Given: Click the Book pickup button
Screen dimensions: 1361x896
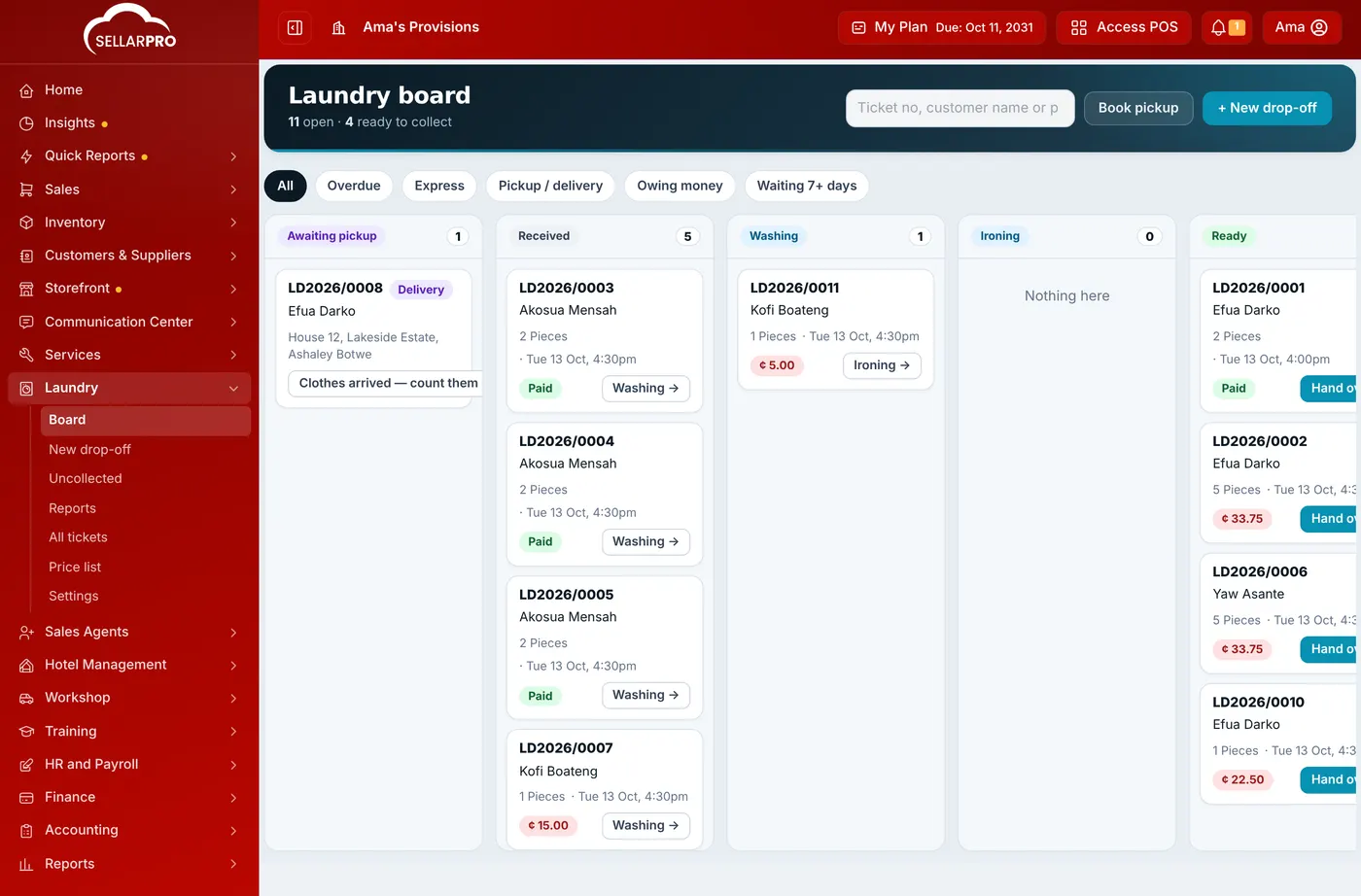Looking at the screenshot, I should (1138, 108).
